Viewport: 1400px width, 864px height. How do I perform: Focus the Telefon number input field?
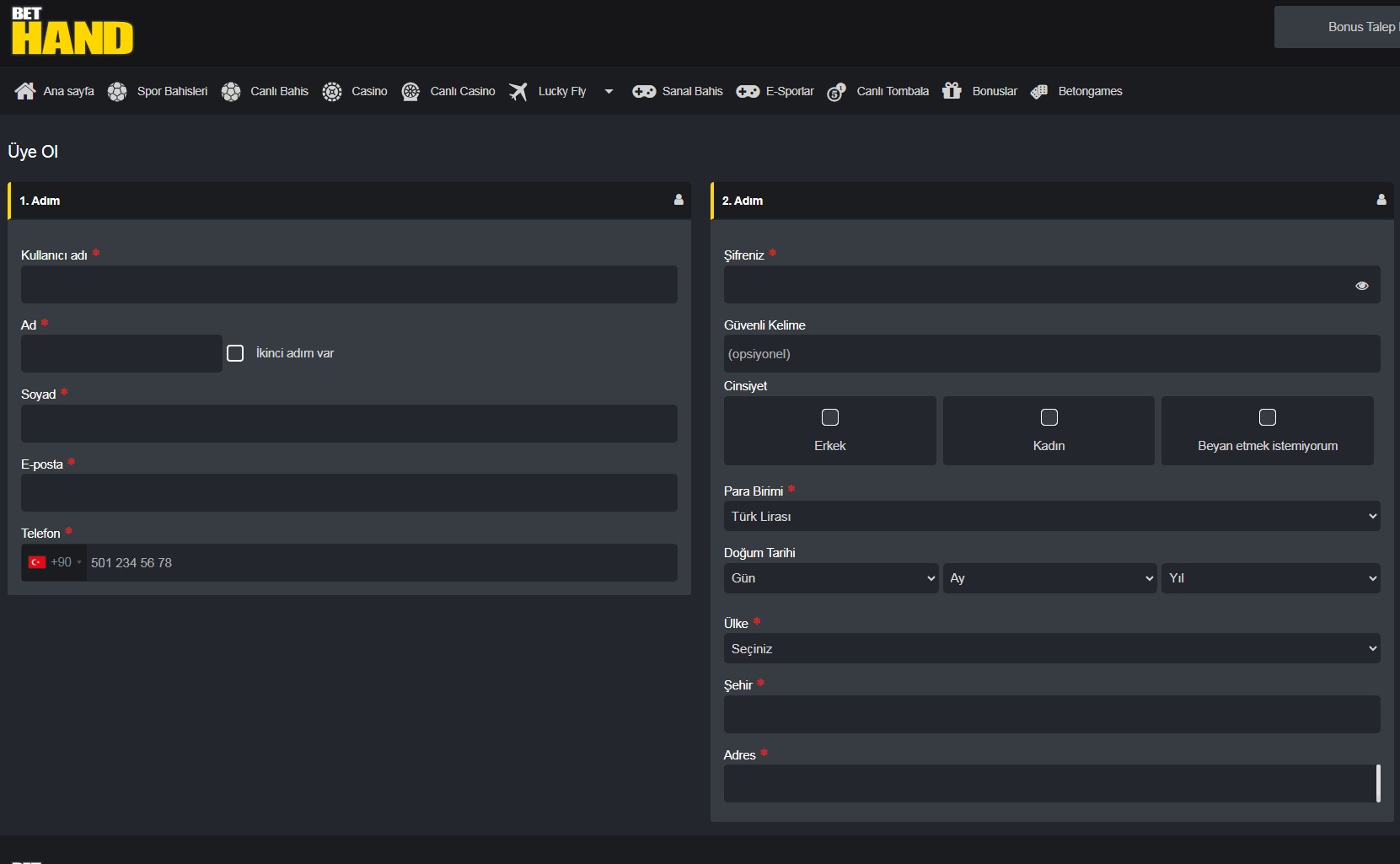382,562
